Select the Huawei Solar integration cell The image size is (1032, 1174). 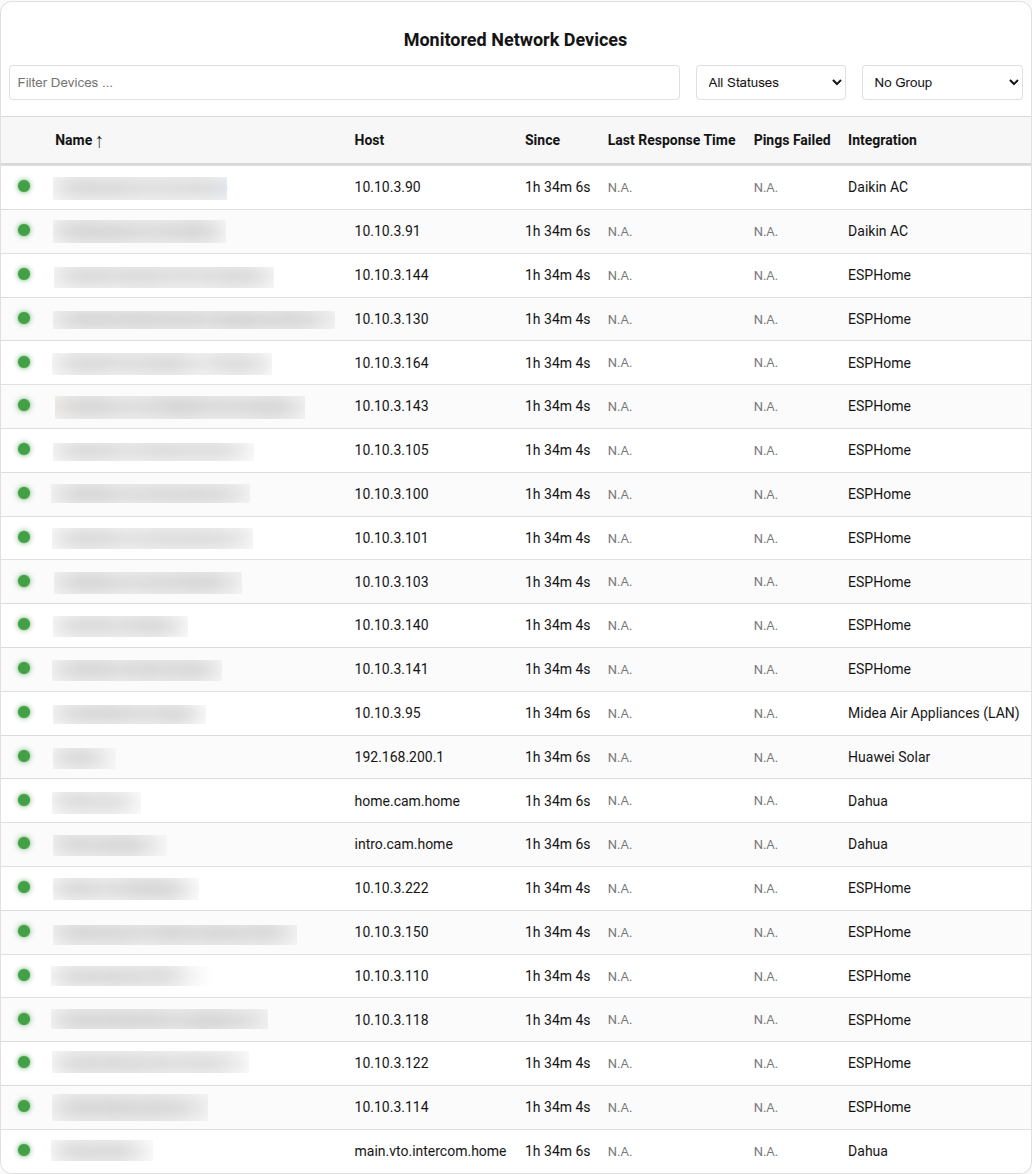pos(889,757)
